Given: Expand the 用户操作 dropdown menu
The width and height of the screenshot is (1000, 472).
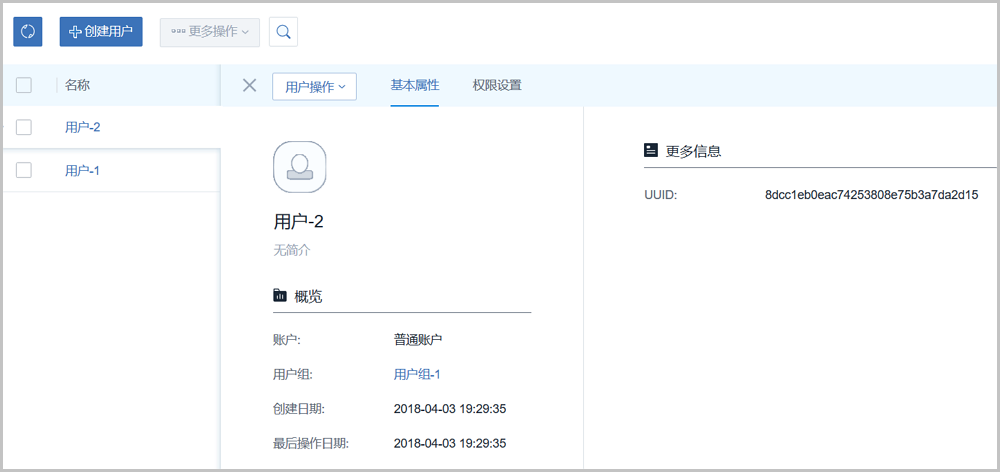Looking at the screenshot, I should tap(314, 87).
